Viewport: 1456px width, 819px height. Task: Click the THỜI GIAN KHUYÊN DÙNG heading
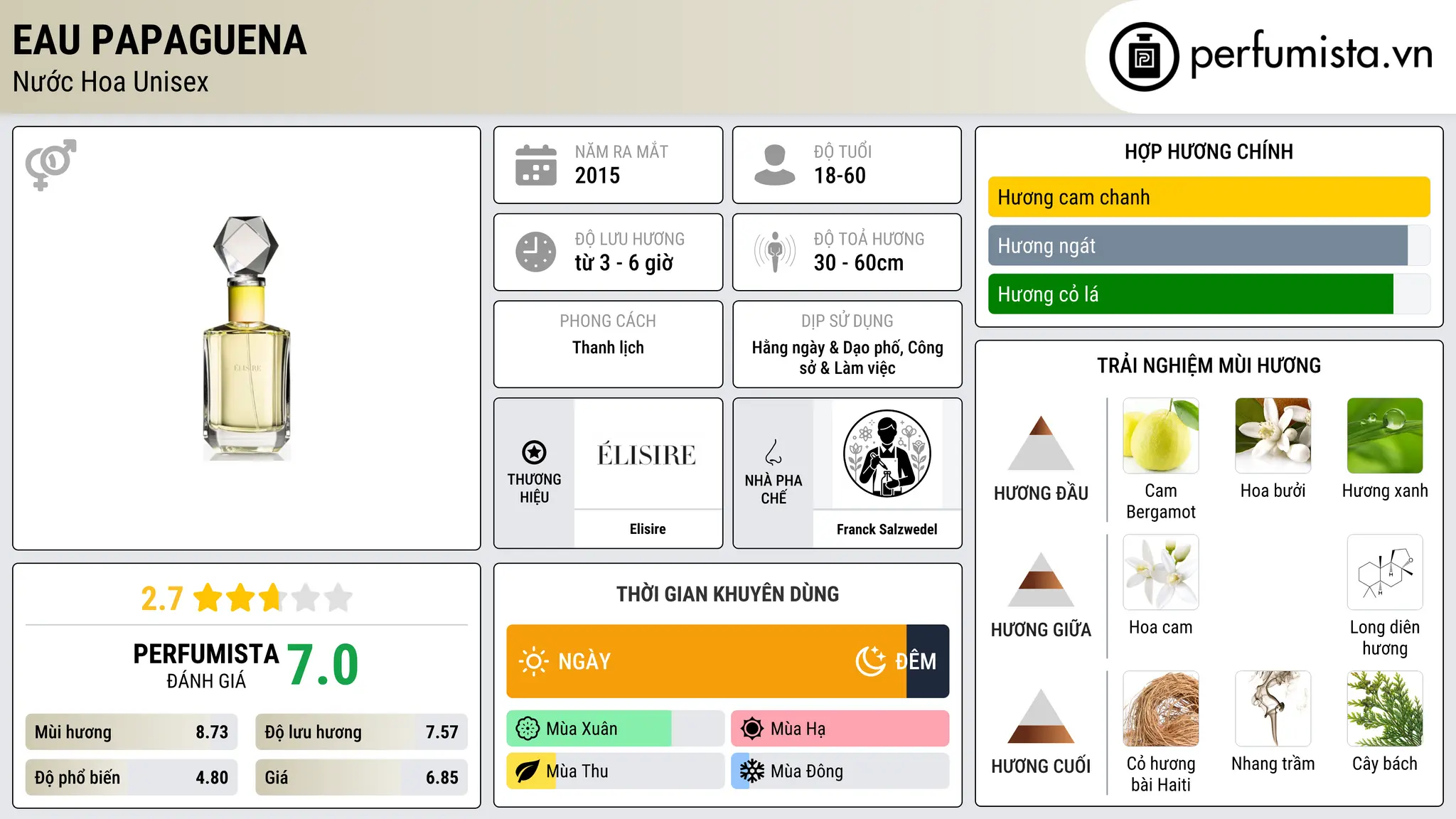(727, 594)
